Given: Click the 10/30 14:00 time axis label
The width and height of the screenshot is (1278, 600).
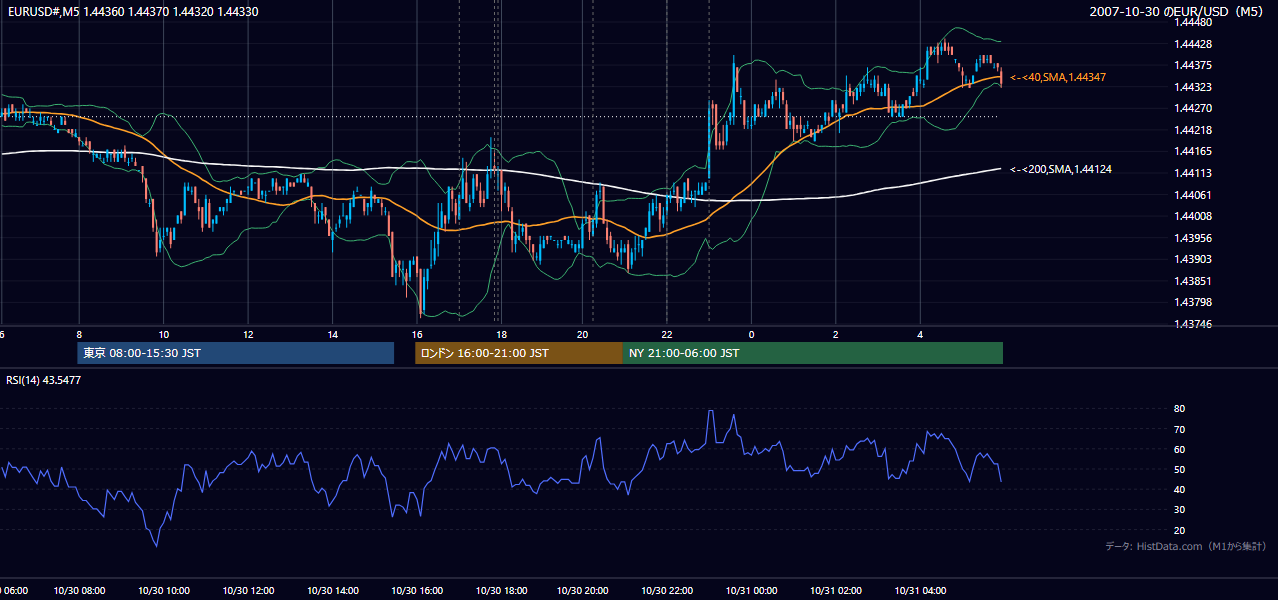Looking at the screenshot, I should click(332, 591).
